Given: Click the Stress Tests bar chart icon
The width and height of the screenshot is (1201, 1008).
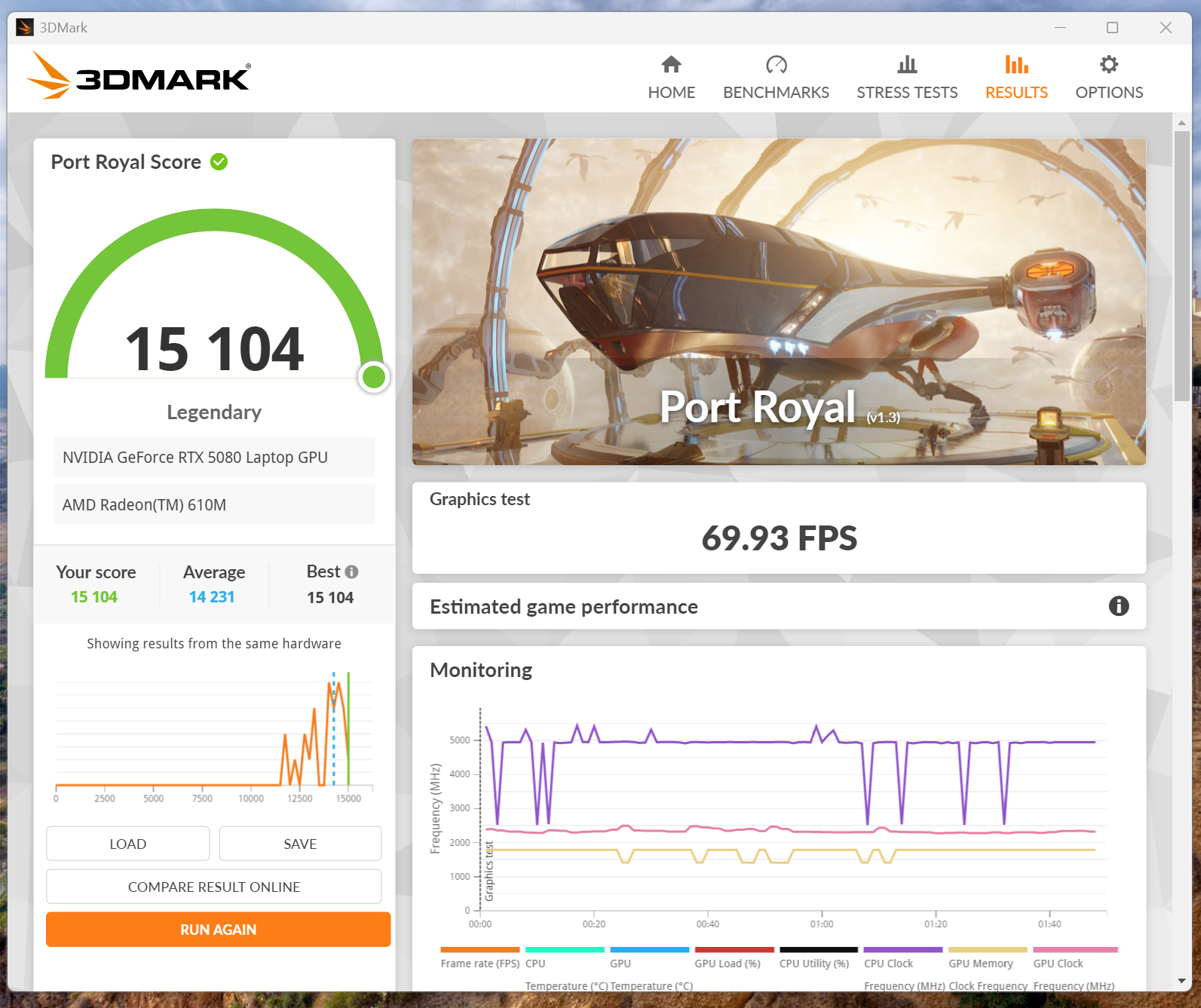Looking at the screenshot, I should pyautogui.click(x=907, y=65).
